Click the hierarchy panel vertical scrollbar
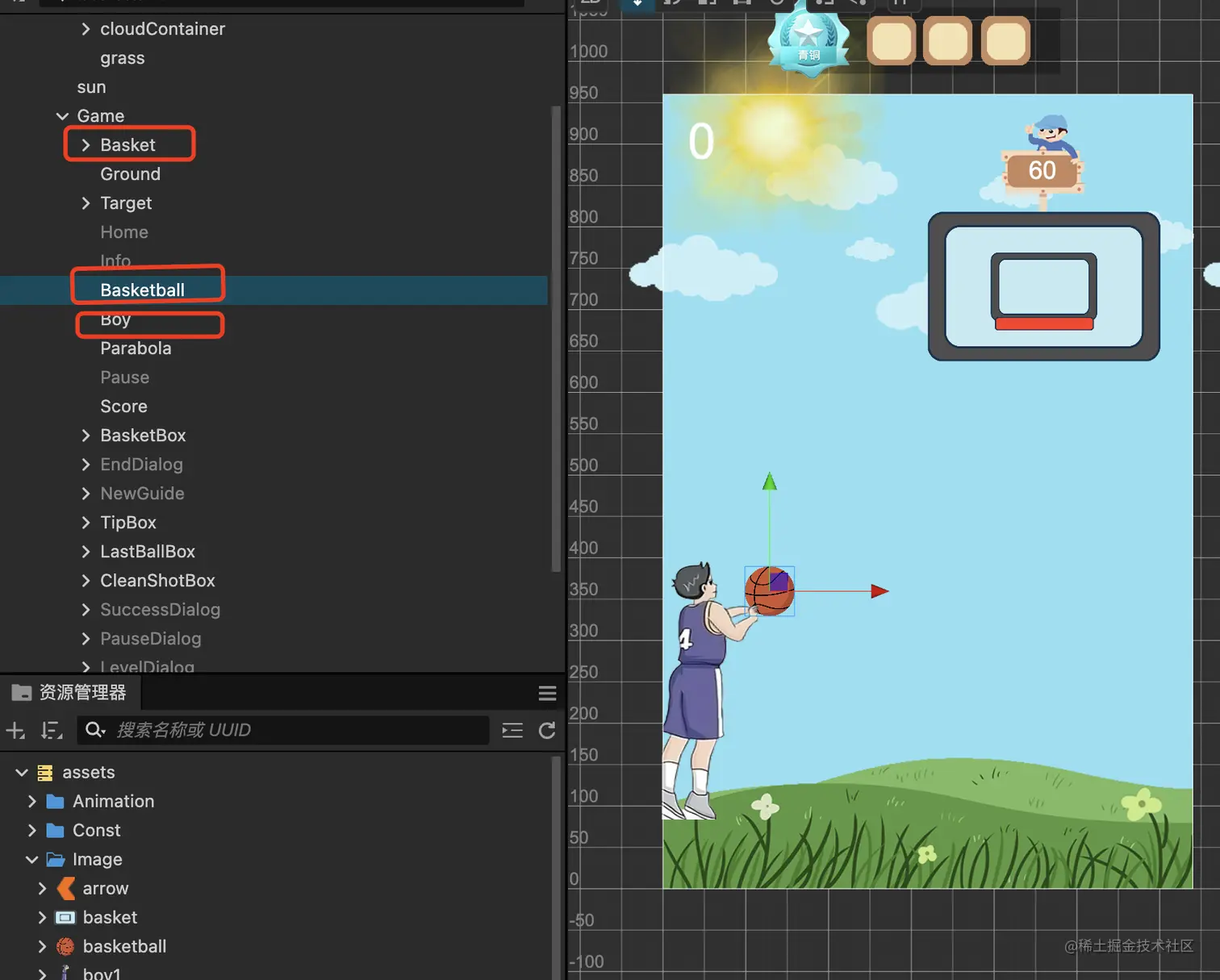Screen dimensions: 1220x980 coord(556,339)
